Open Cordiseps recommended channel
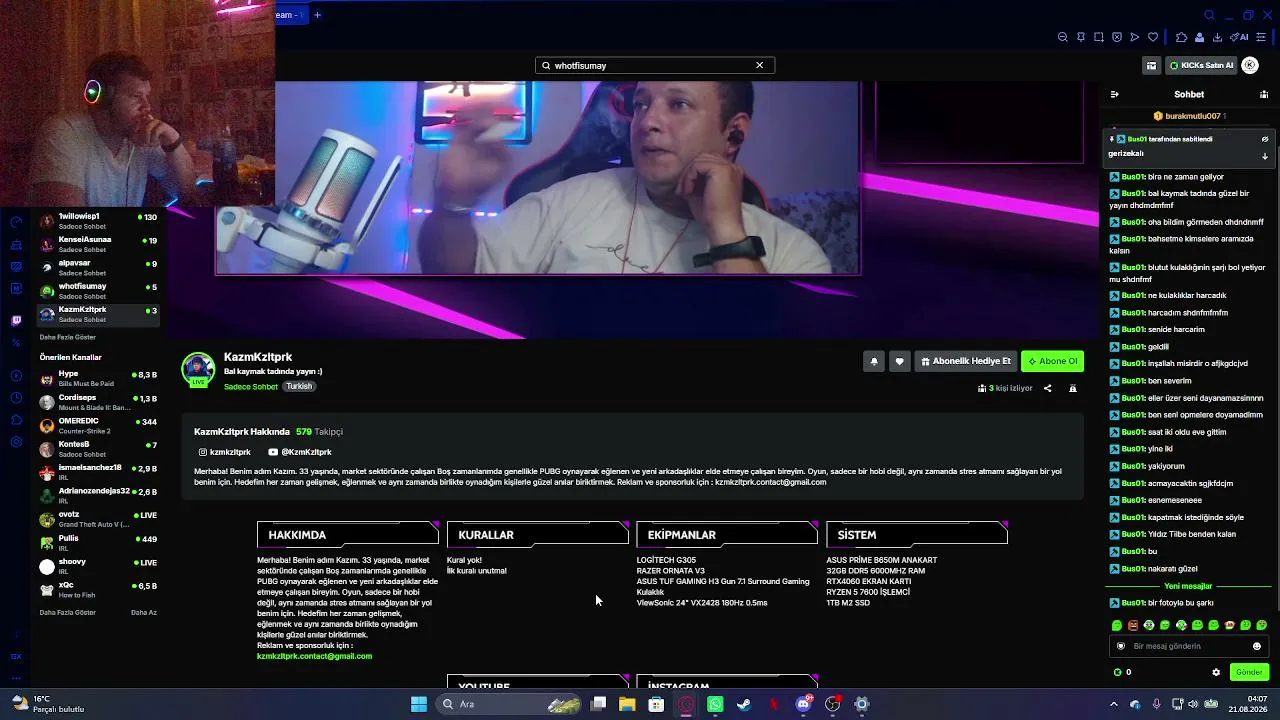Image resolution: width=1280 pixels, height=720 pixels. coord(98,402)
